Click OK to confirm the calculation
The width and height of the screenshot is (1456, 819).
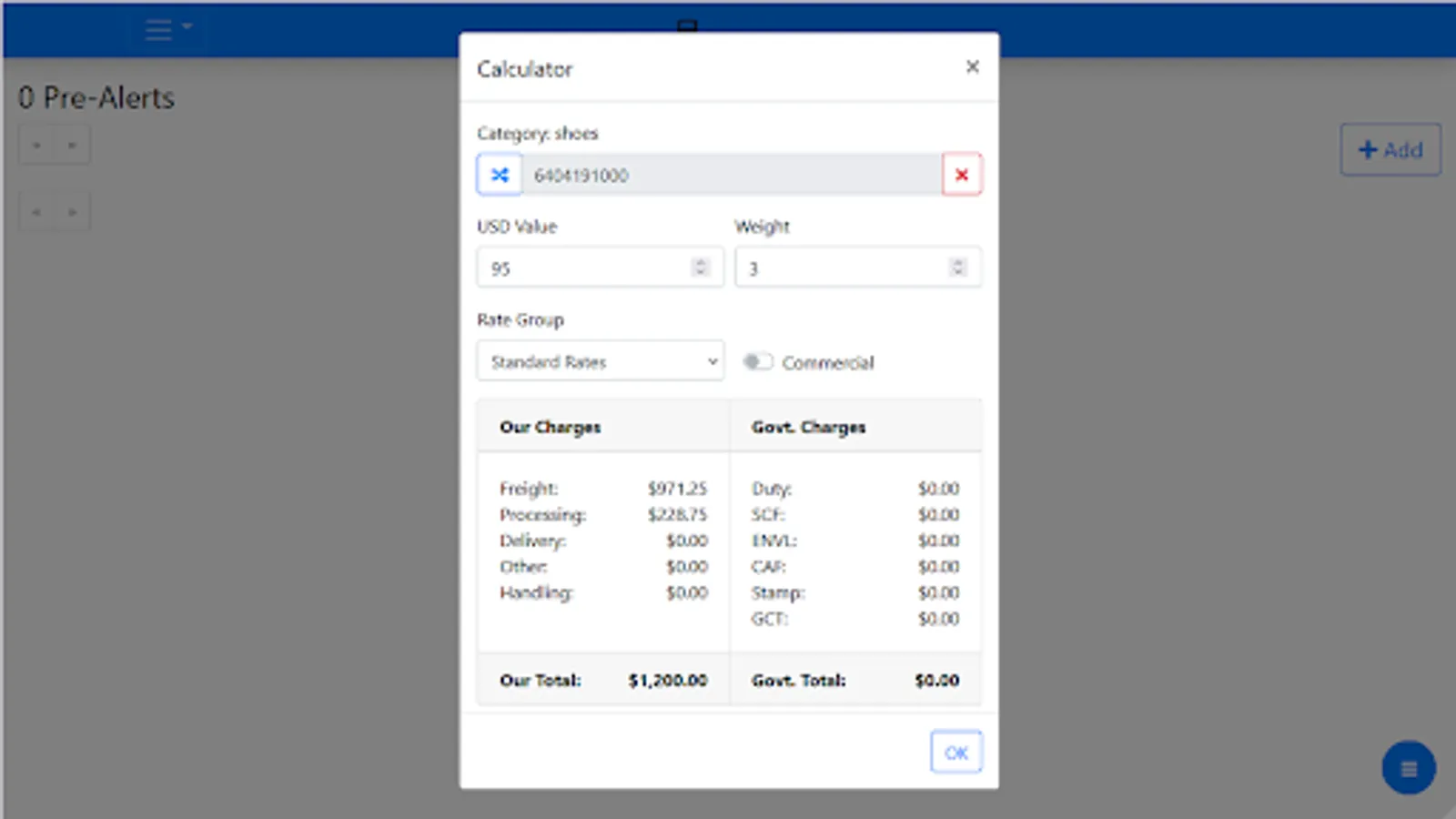[x=955, y=752]
